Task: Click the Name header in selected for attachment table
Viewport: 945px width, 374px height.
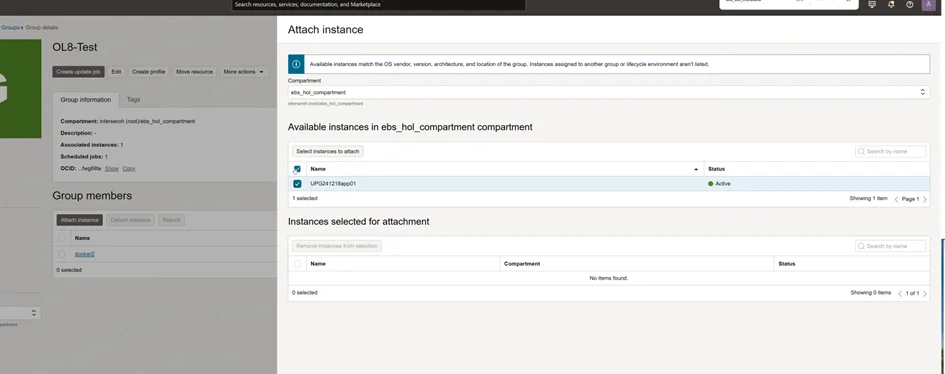Action: [318, 264]
